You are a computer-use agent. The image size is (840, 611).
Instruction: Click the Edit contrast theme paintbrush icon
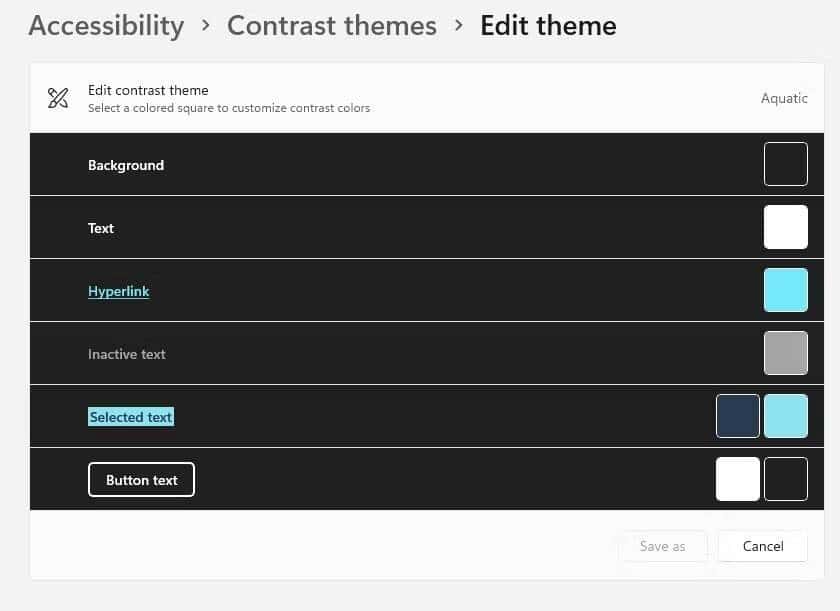pos(58,98)
